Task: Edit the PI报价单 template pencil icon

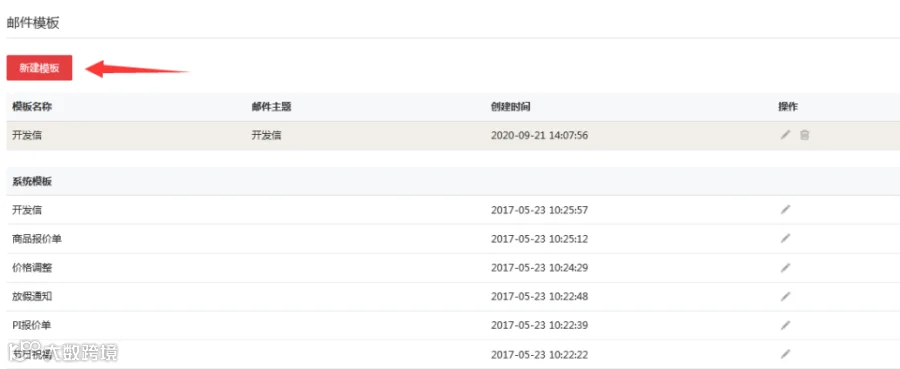Action: pos(785,325)
